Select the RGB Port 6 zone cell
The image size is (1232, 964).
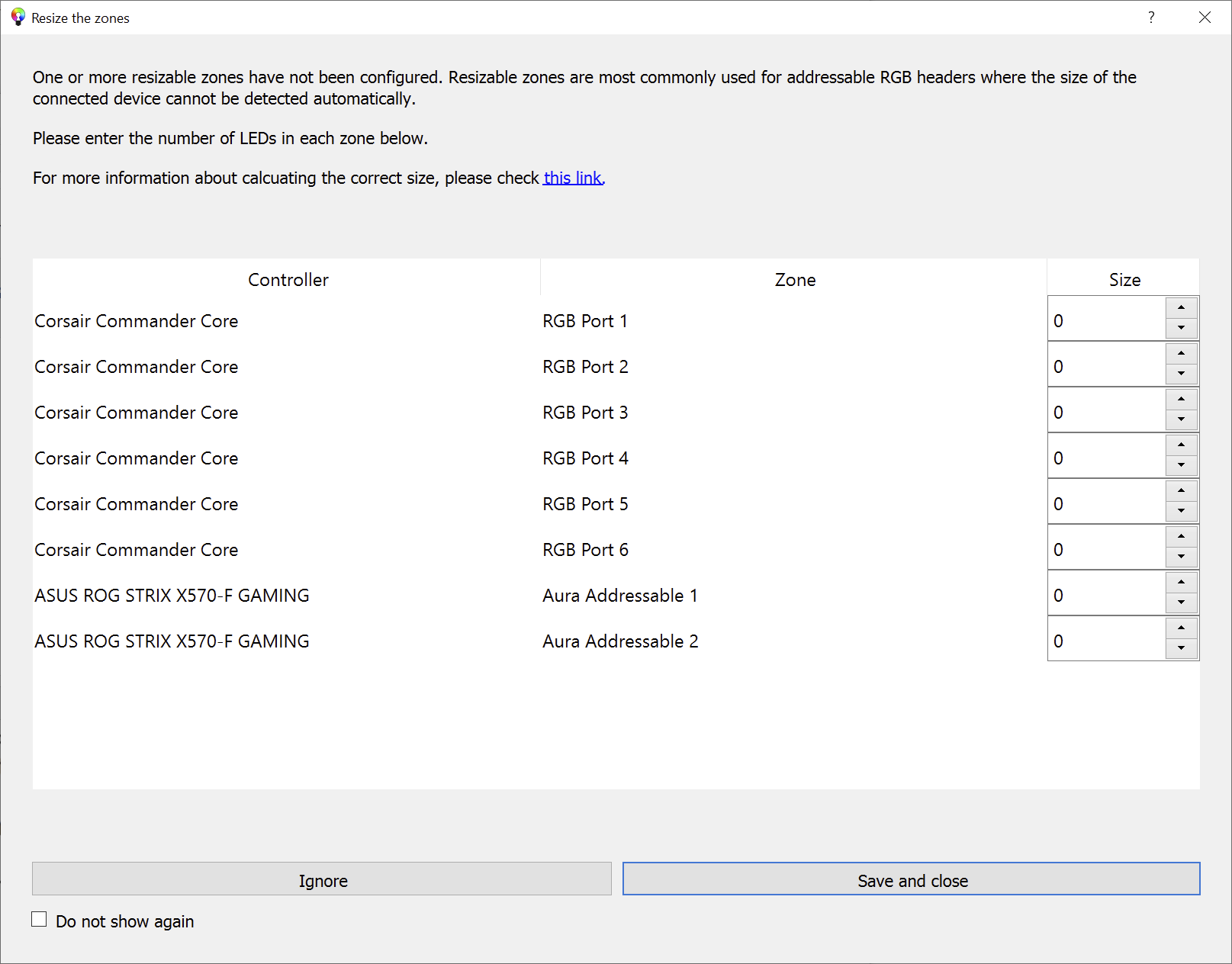point(794,548)
